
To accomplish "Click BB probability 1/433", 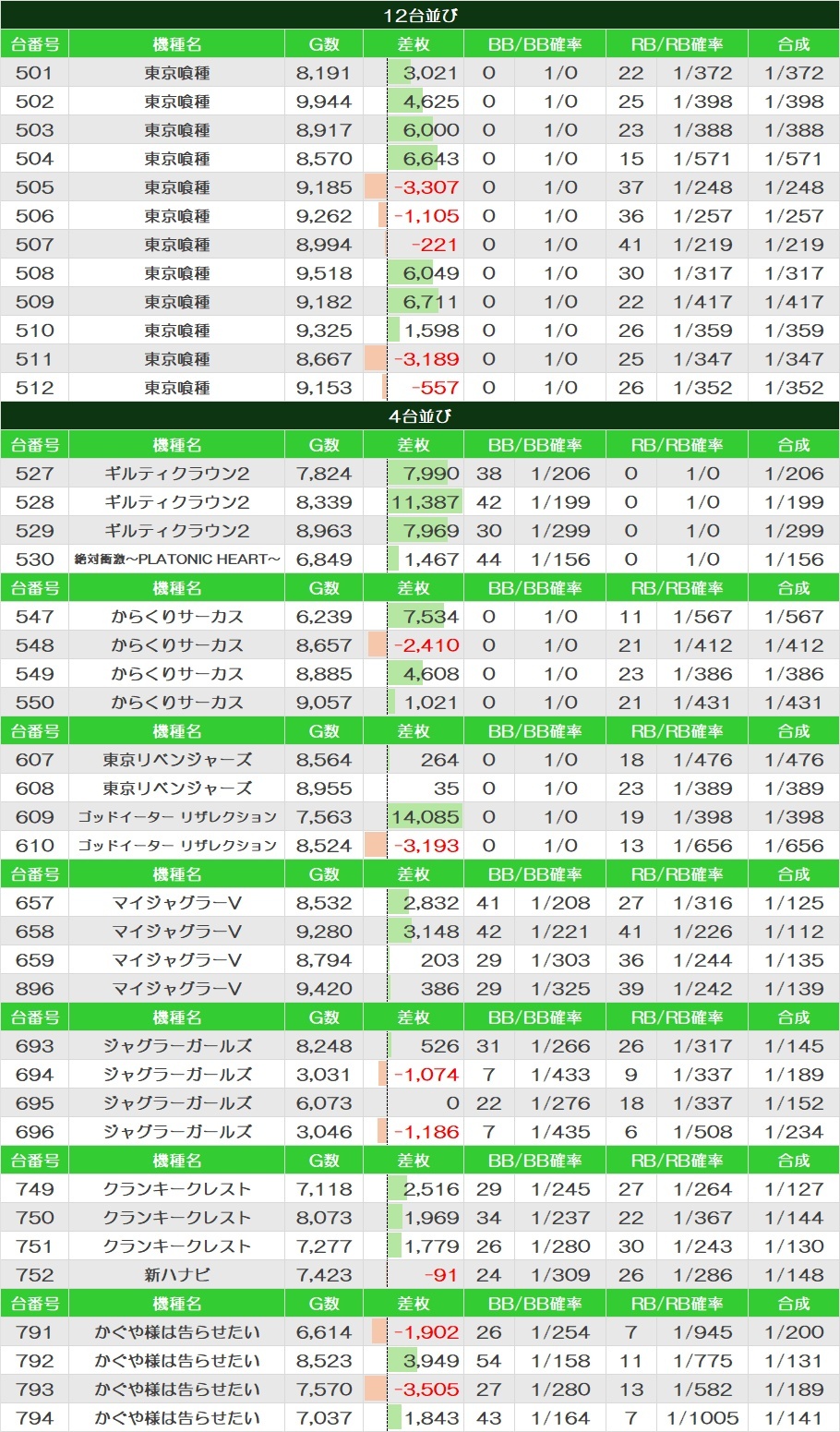I will [560, 1075].
